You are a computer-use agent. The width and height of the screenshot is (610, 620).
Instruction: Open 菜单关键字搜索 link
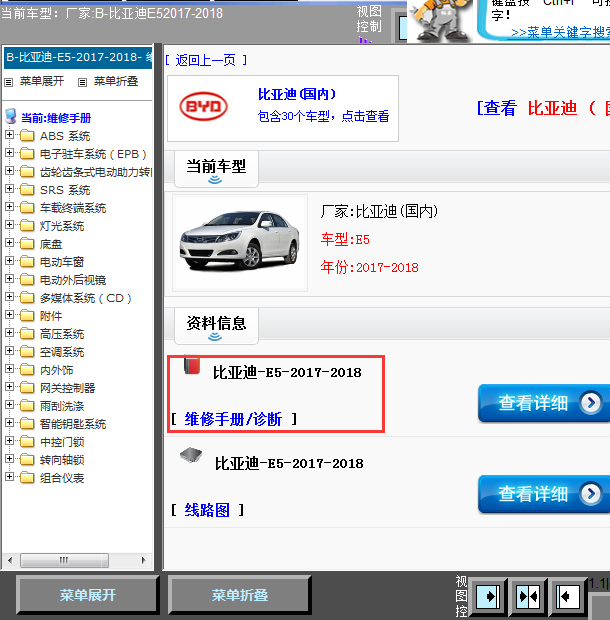(x=560, y=32)
